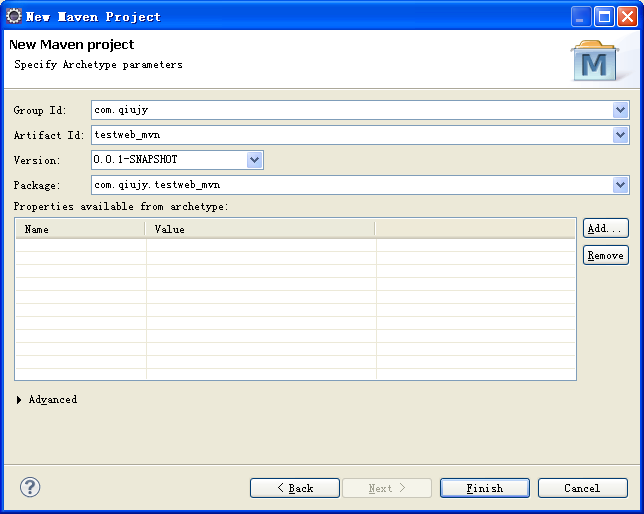Open the Group Id dropdown arrow
This screenshot has width=644, height=514.
621,110
